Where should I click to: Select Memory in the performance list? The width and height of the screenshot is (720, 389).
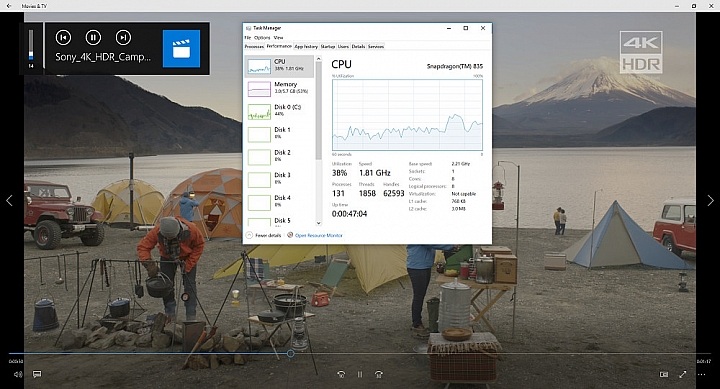279,89
